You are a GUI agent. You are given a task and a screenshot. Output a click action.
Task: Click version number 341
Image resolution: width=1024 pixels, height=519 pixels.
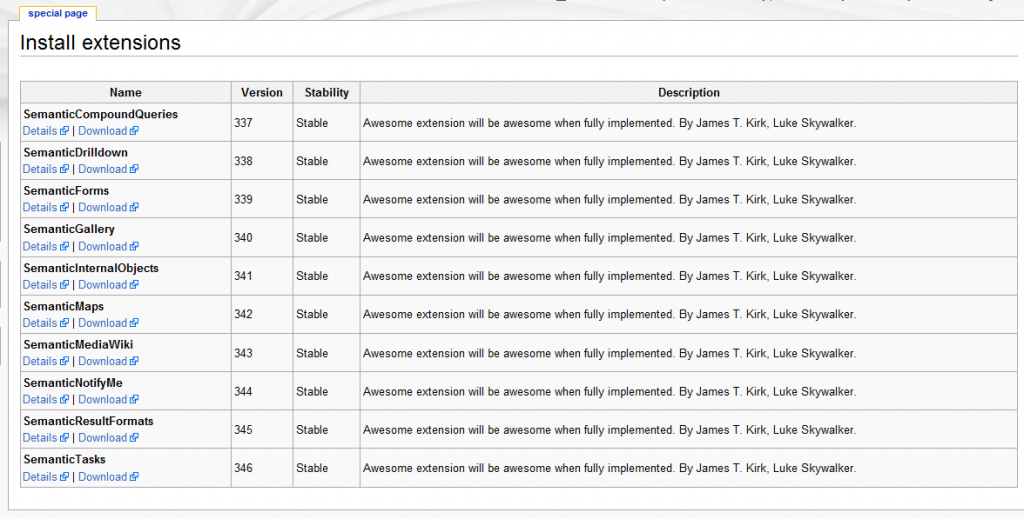244,276
